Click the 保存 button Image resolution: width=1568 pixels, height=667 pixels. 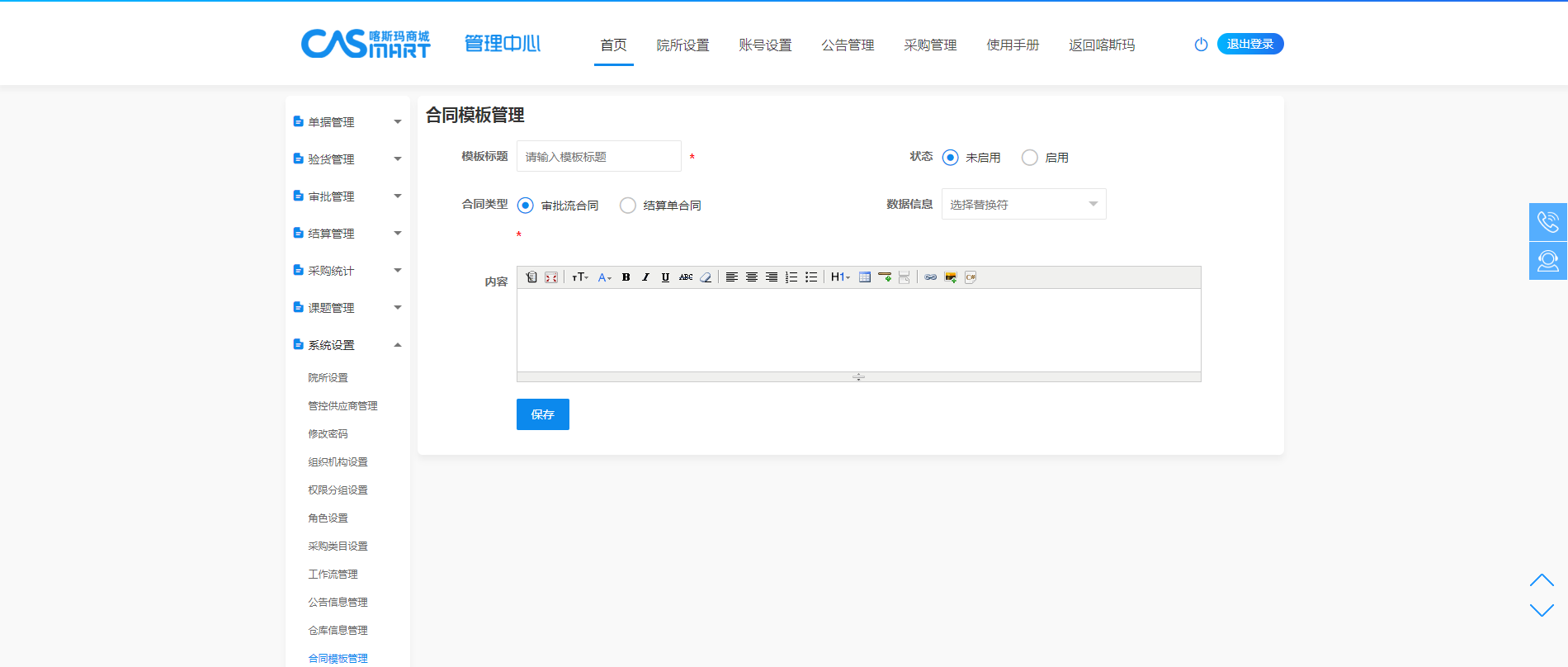coord(542,414)
